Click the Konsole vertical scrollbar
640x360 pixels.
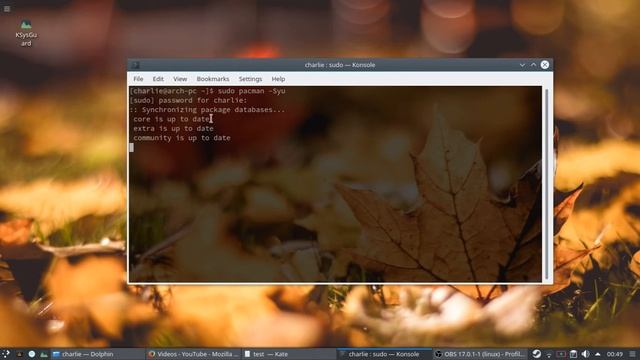tap(547, 184)
